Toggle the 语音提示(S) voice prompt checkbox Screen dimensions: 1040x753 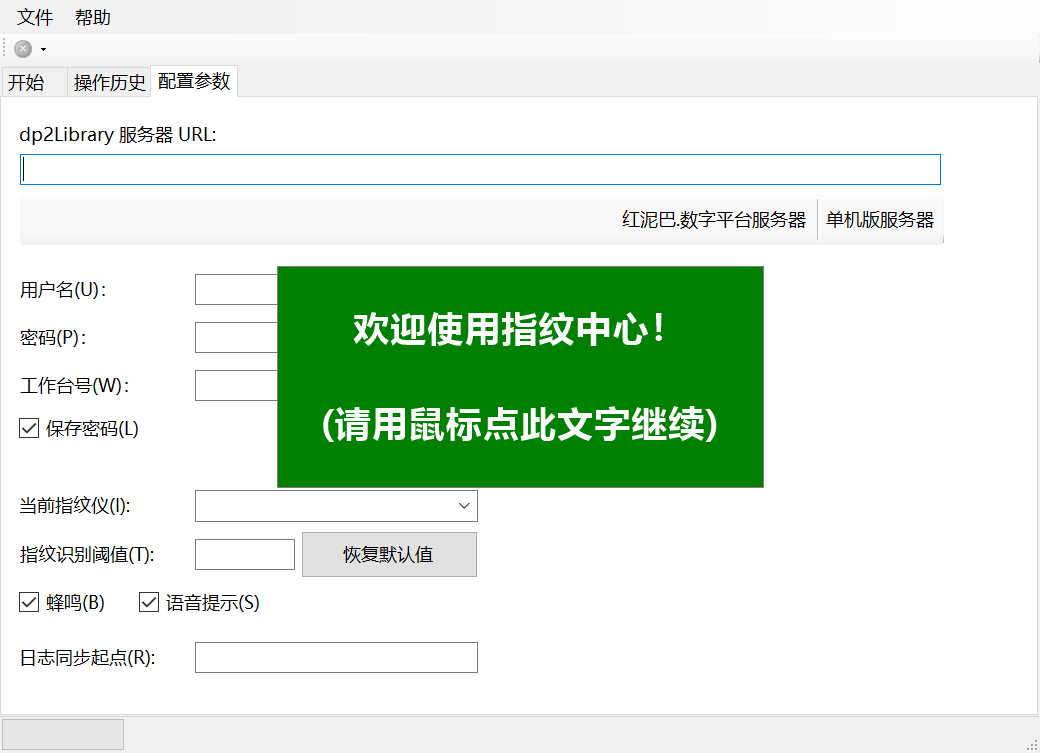pyautogui.click(x=148, y=602)
